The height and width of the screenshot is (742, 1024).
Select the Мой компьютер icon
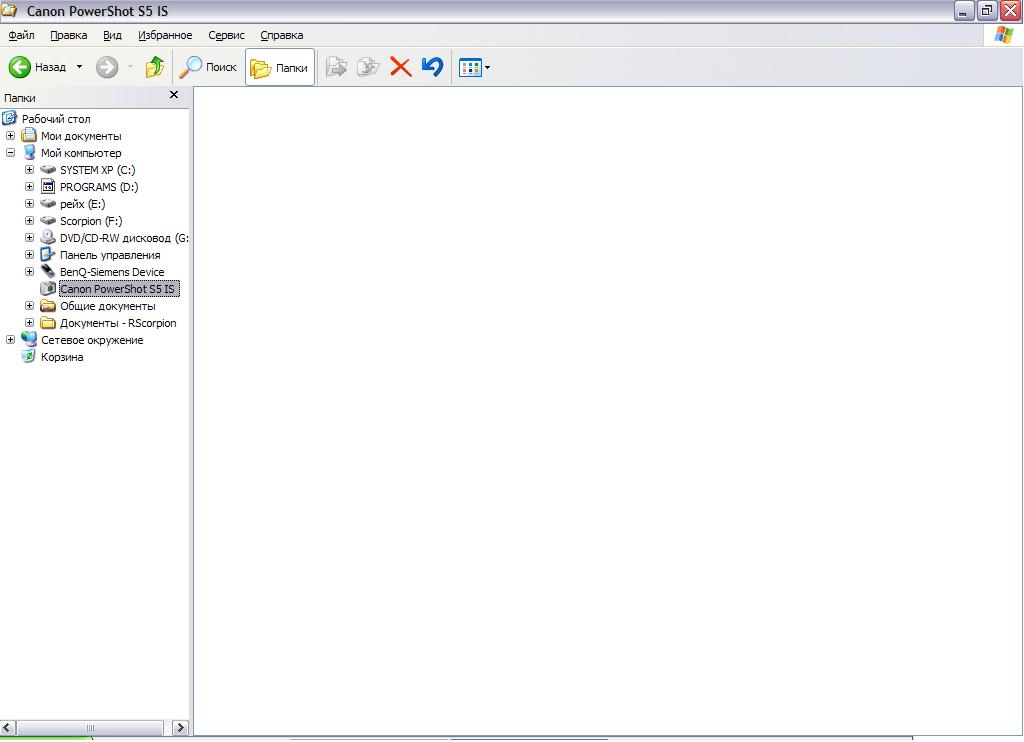(x=29, y=152)
